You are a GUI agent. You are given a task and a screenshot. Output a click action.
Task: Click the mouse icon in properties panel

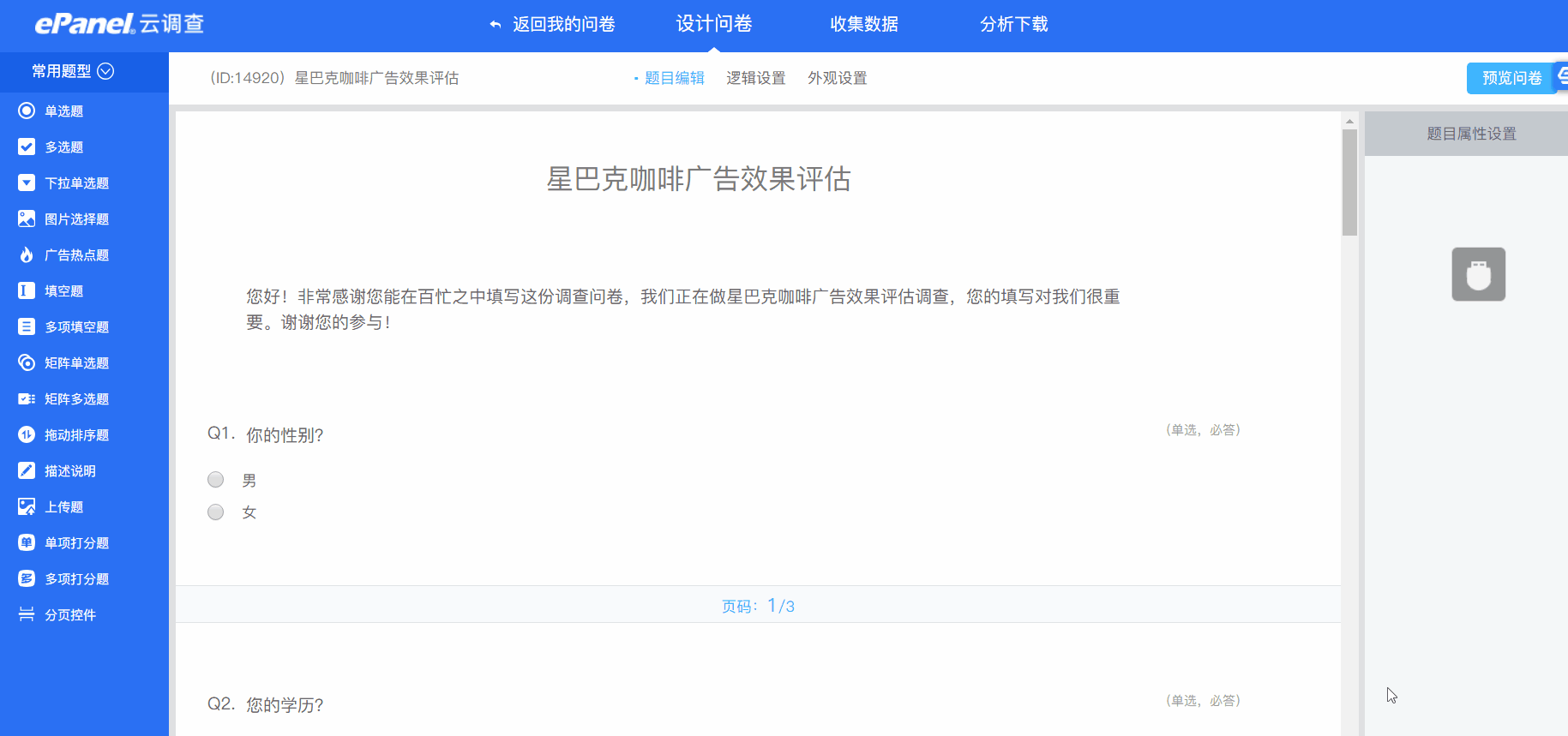(1478, 274)
